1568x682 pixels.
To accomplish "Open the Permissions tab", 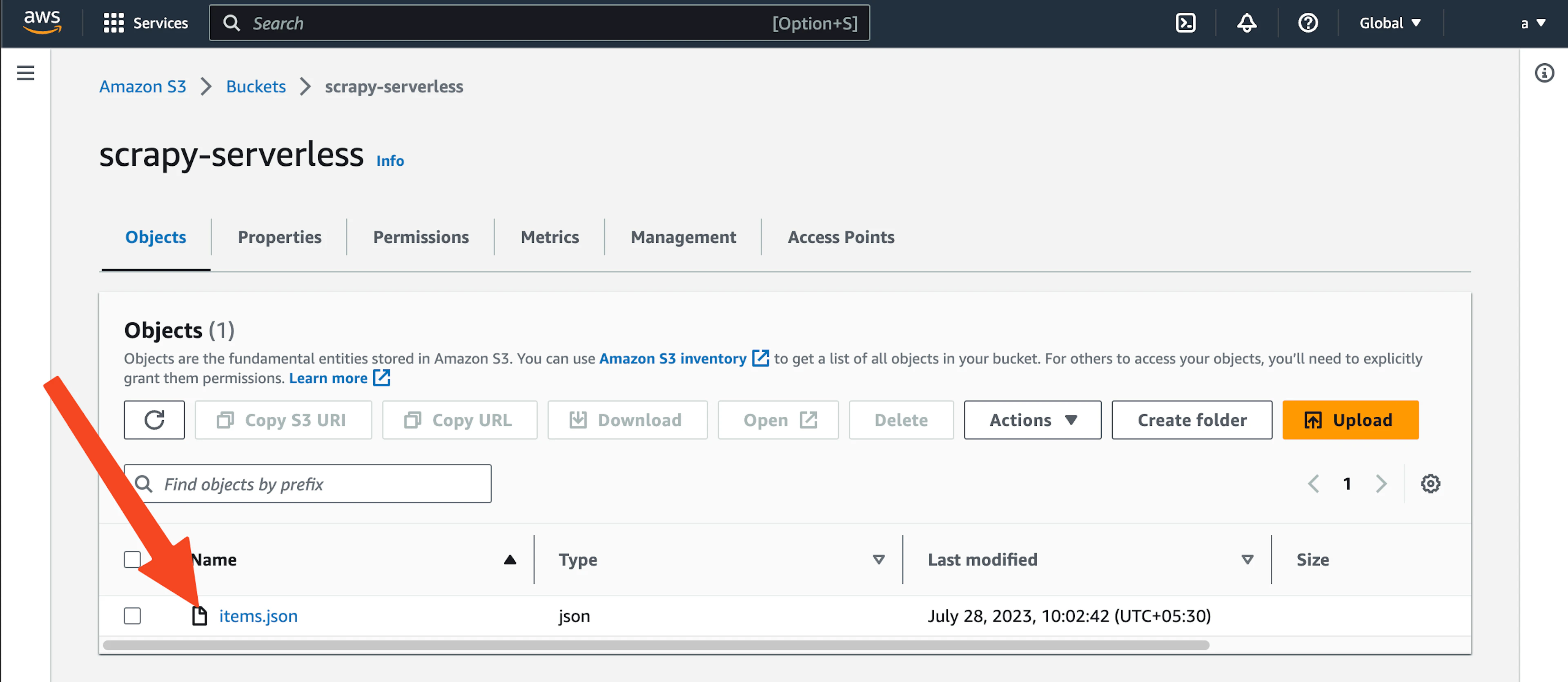I will [x=421, y=237].
